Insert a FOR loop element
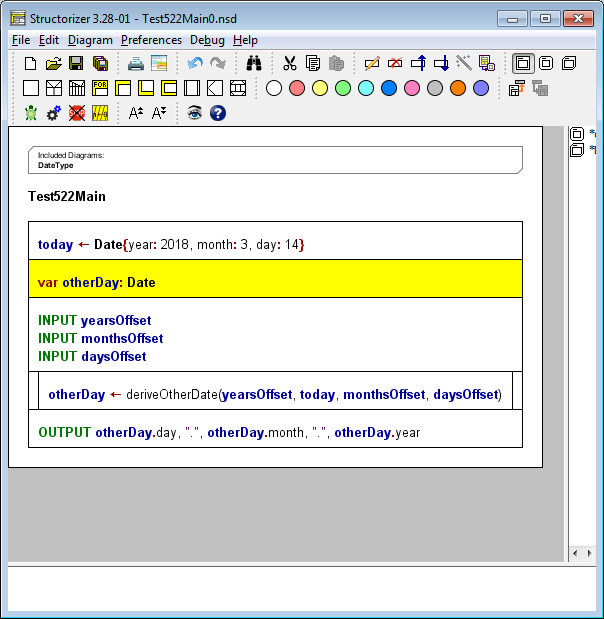Screen dimensions: 604x619 (100, 88)
